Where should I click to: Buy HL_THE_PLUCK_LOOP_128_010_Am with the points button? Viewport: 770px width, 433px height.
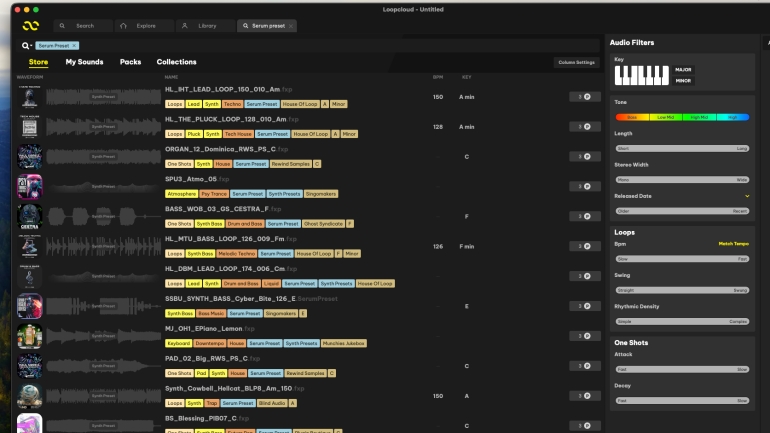coord(583,127)
